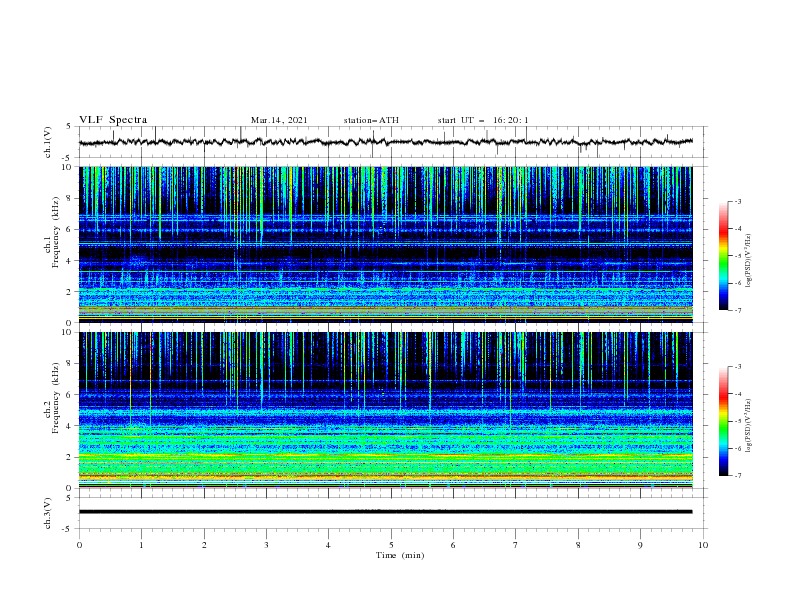Click the ch.1 Frequency (kHz) axis label

(53, 232)
